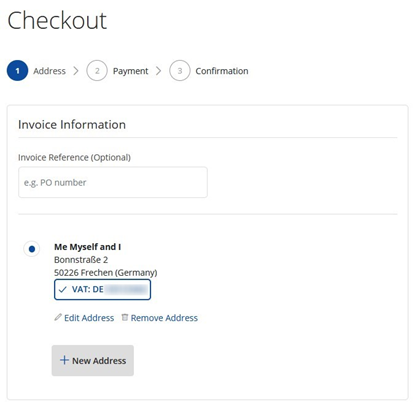This screenshot has height=405, width=417.
Task: Click the Remove Address link
Action: pos(164,318)
